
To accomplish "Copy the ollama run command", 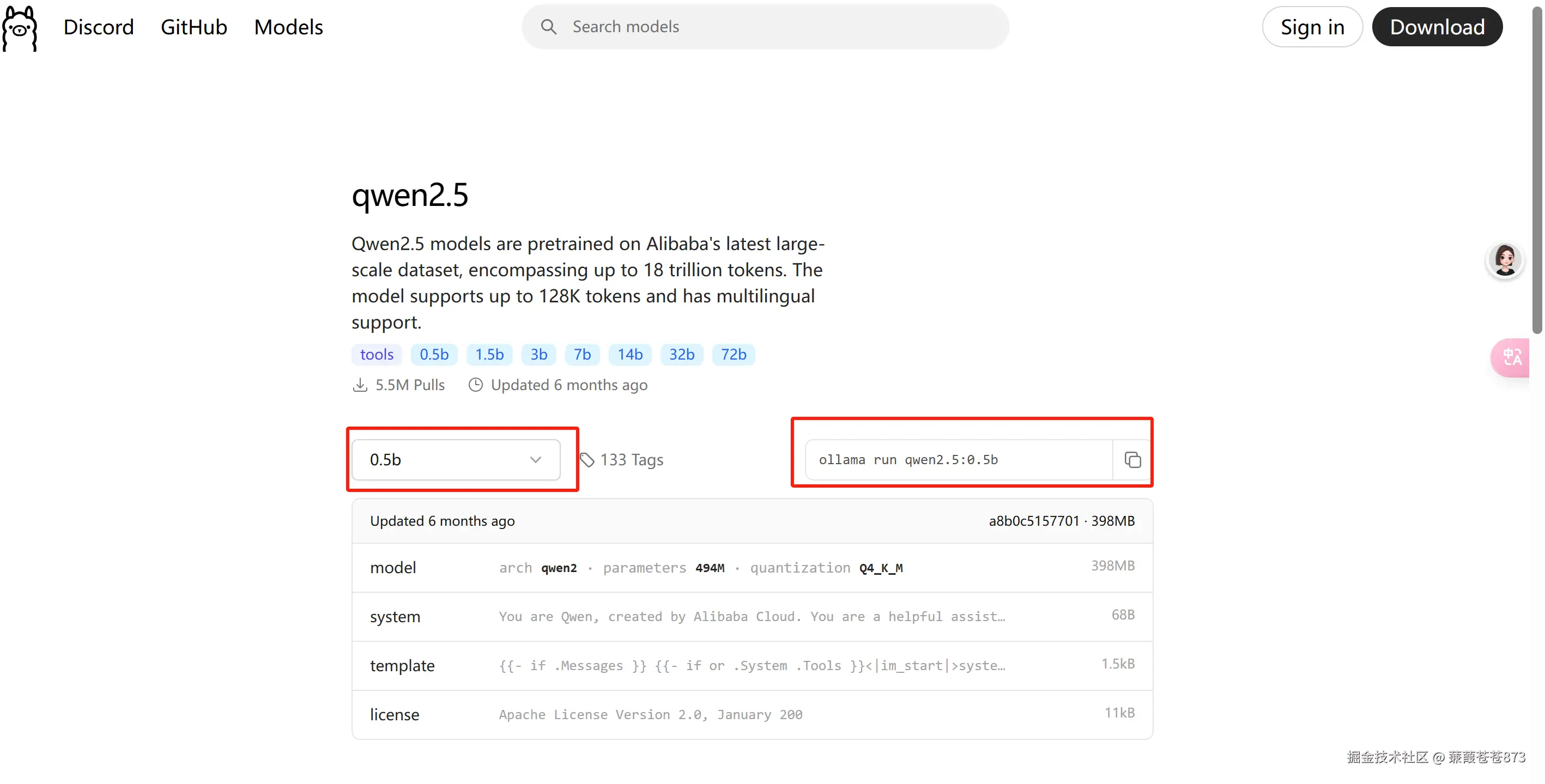I will [1132, 460].
